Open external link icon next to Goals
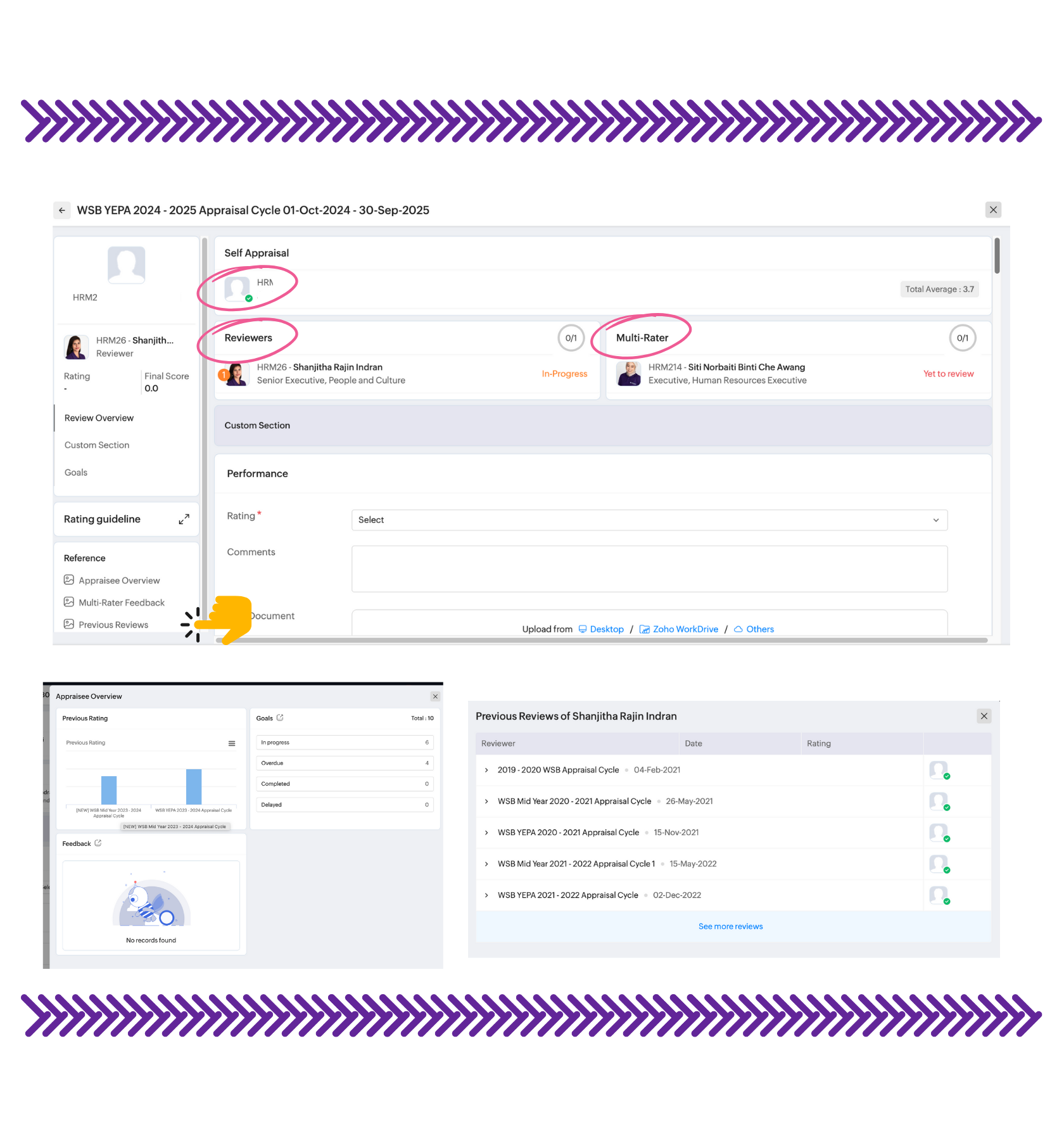 (280, 718)
